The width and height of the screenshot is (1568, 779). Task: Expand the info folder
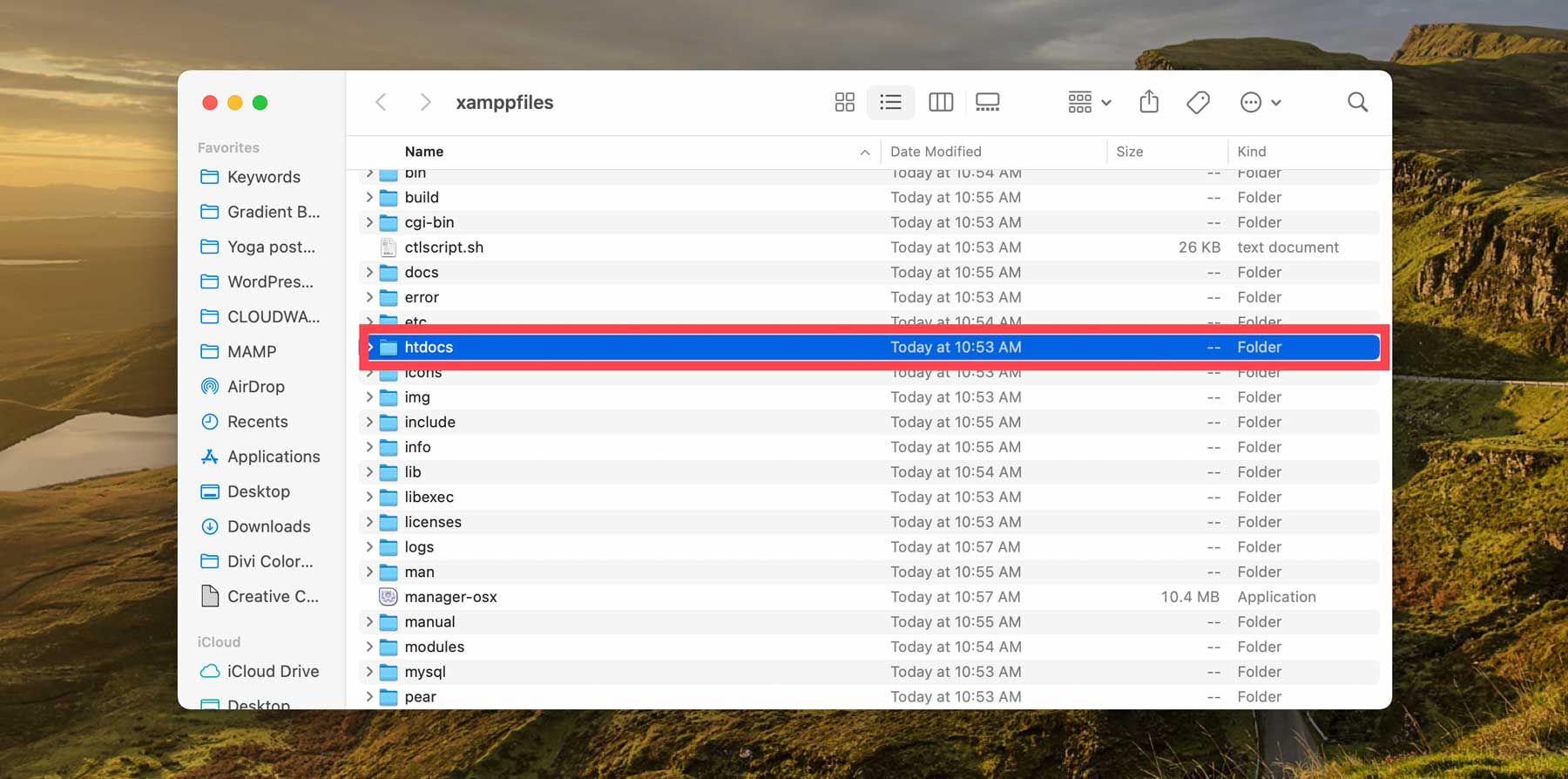pyautogui.click(x=369, y=447)
